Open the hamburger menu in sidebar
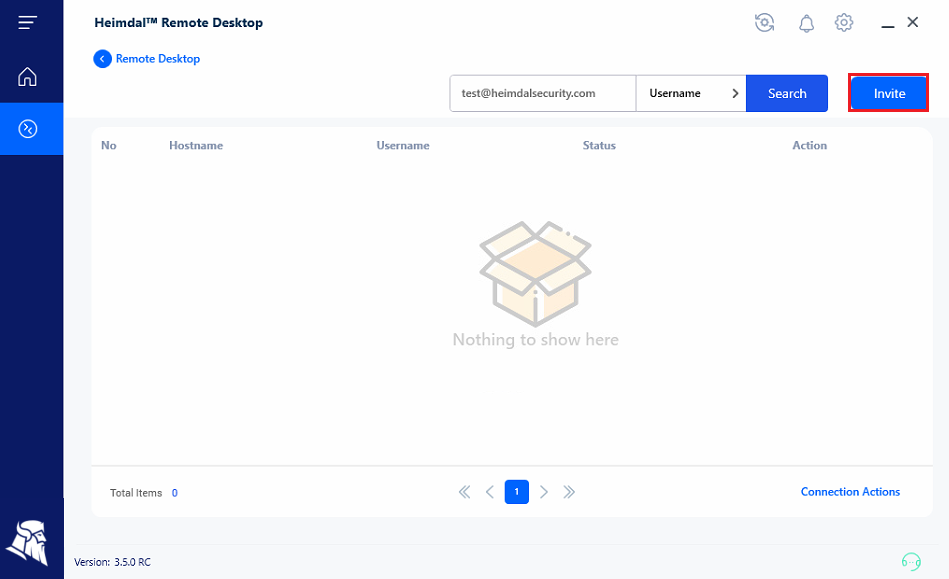 (x=28, y=23)
